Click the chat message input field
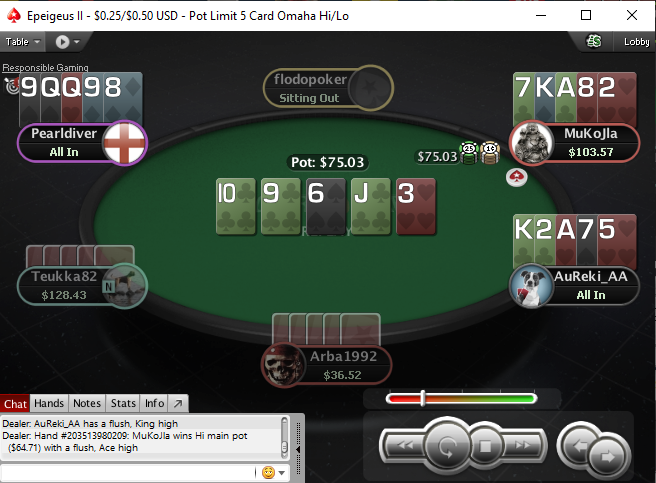 129,473
